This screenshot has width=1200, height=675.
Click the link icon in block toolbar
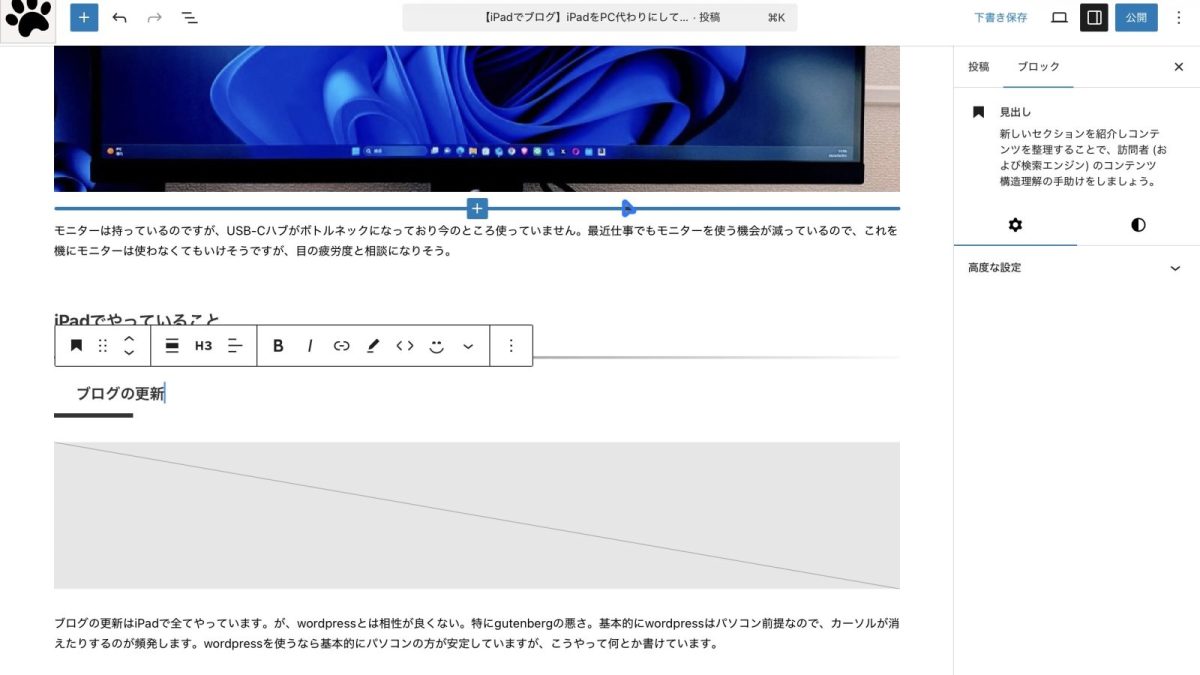342,346
